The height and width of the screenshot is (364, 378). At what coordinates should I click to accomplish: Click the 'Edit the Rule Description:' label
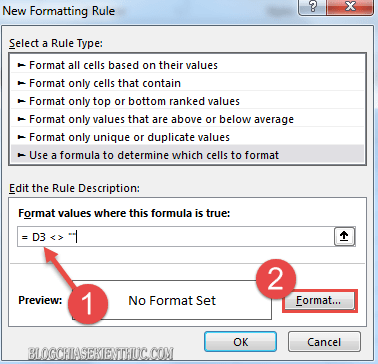[74, 188]
